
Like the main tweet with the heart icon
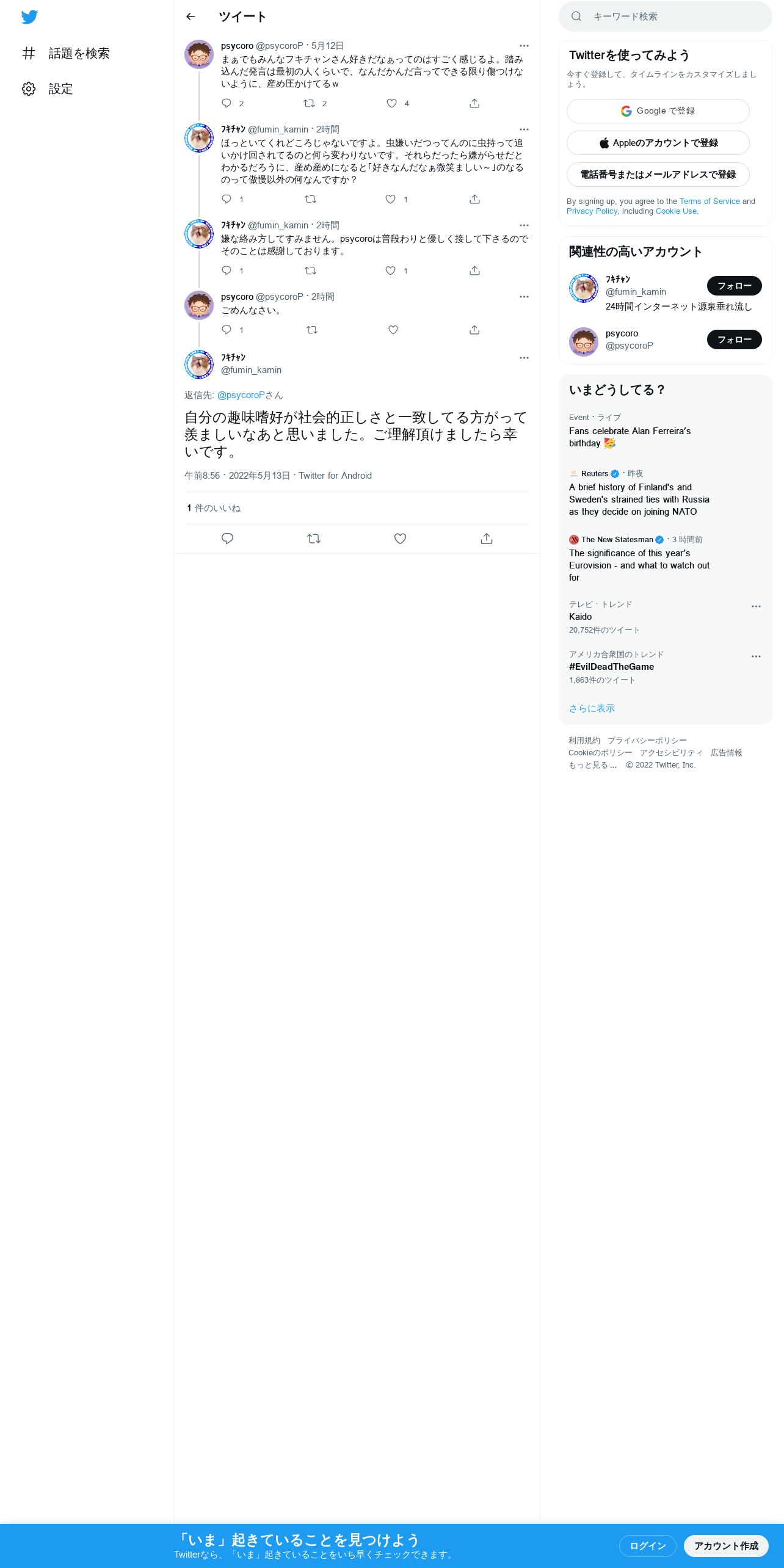(x=400, y=539)
